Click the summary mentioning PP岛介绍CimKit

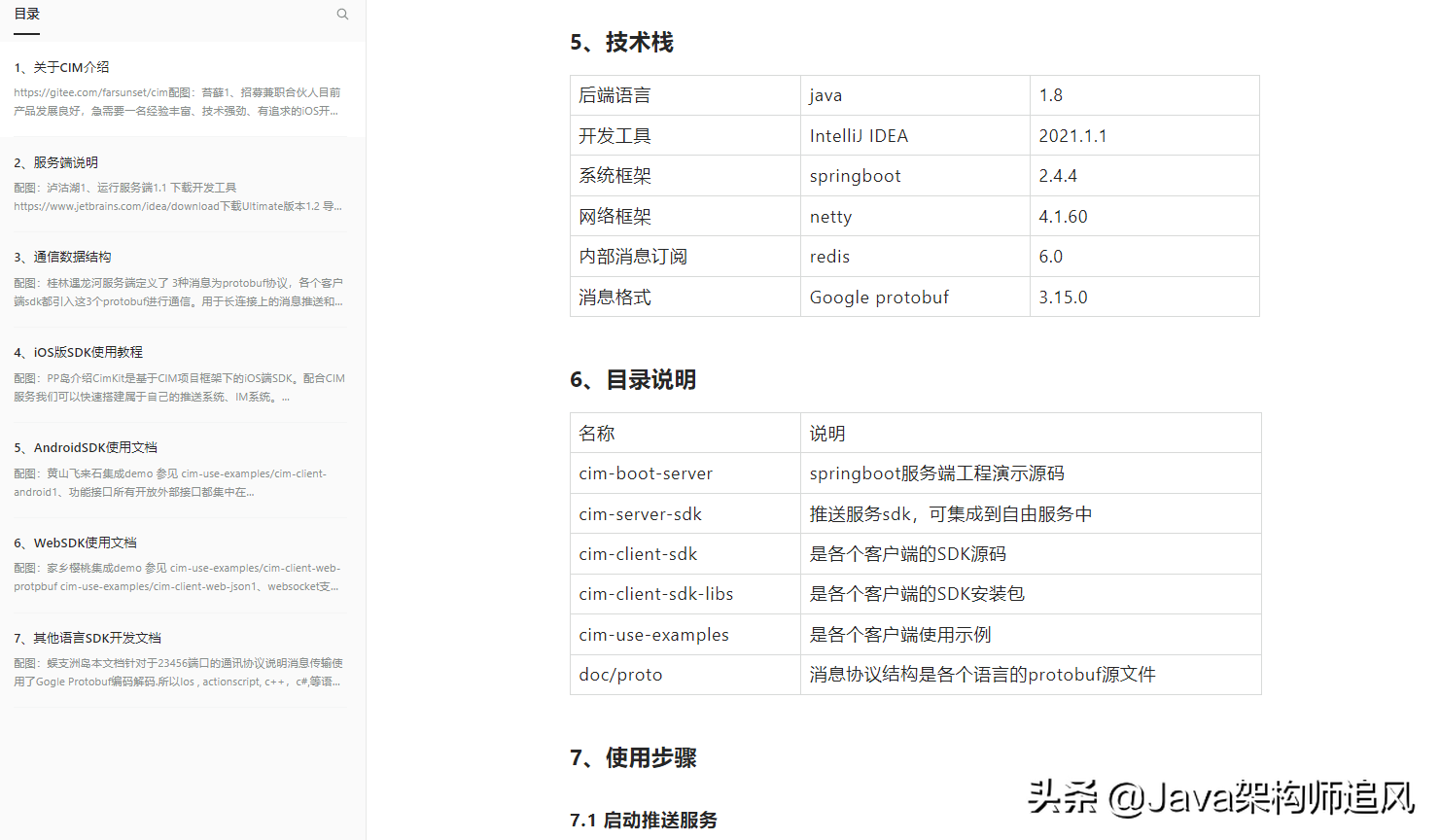(179, 387)
